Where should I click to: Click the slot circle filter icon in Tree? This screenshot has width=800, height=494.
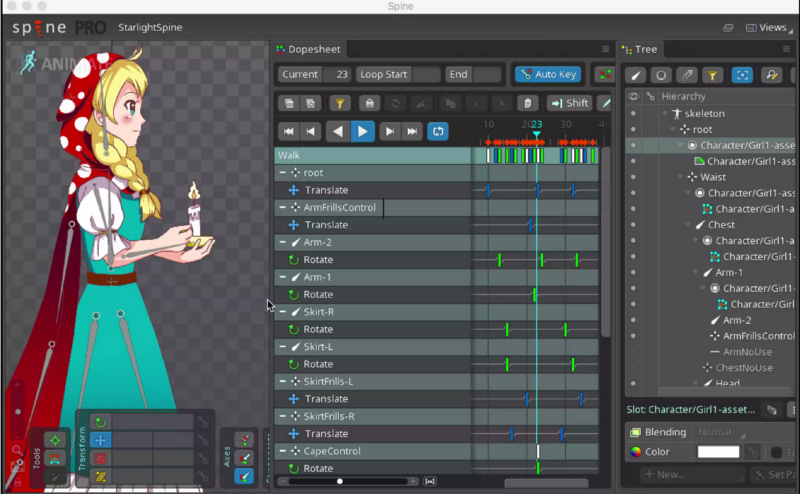pyautogui.click(x=661, y=76)
